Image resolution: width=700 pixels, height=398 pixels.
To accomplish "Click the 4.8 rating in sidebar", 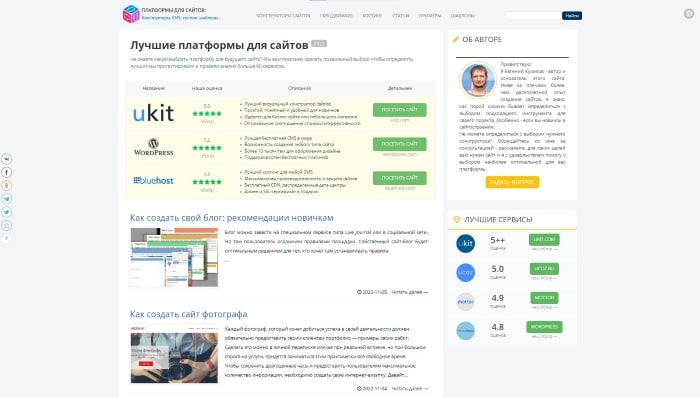I will (x=497, y=327).
